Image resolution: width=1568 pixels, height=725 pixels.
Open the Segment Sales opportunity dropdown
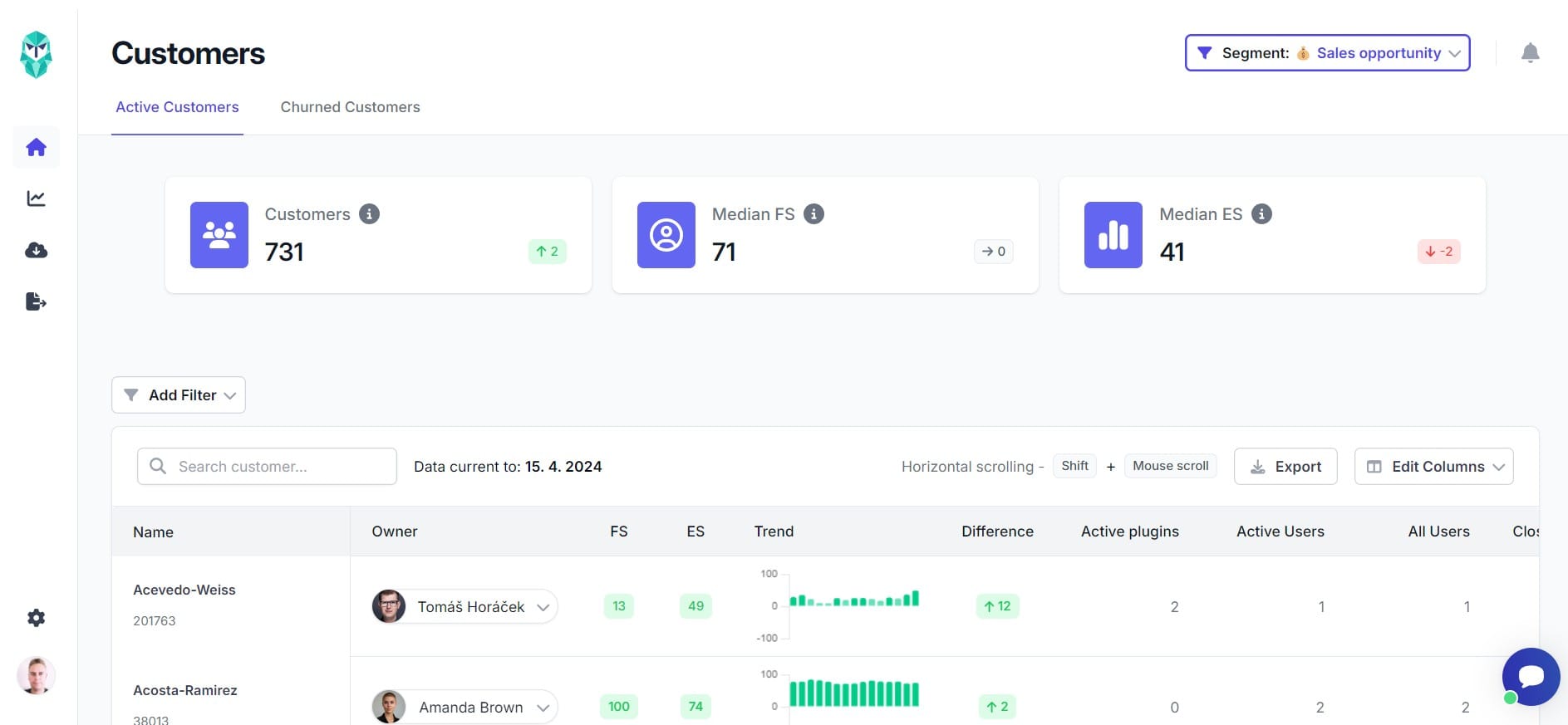click(x=1327, y=53)
